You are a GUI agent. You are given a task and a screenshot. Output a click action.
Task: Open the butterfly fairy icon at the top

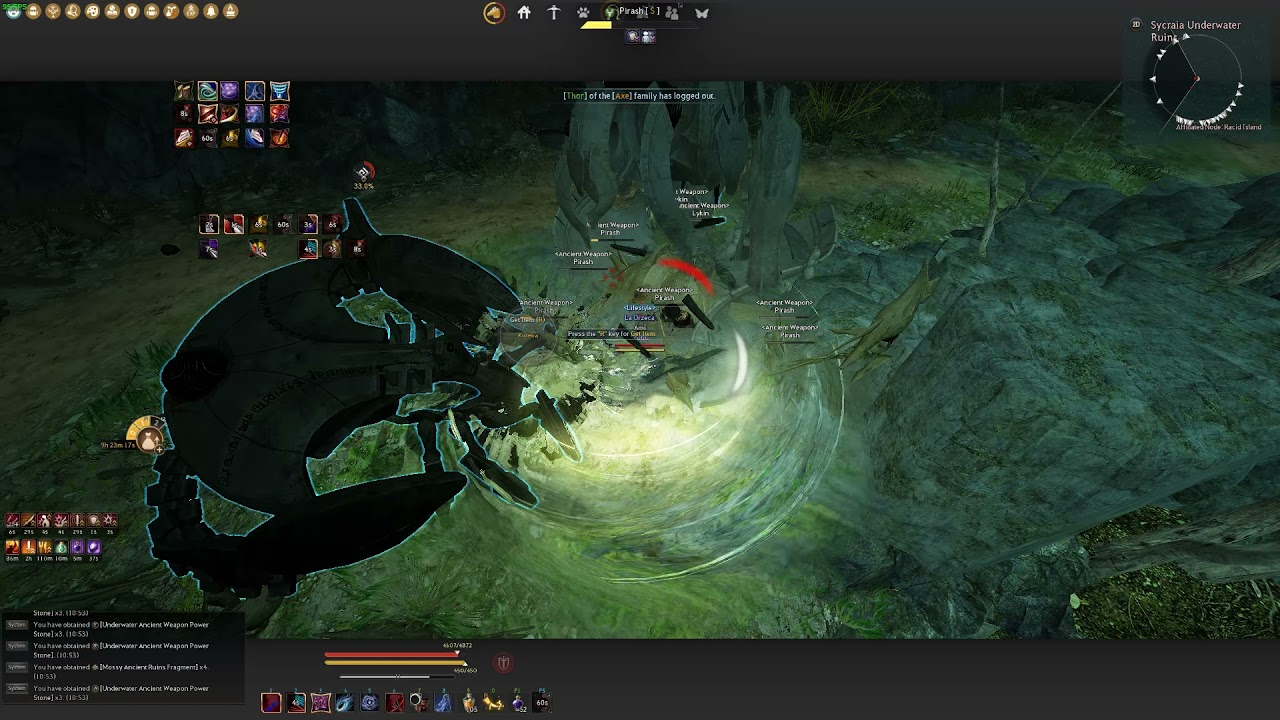click(x=702, y=13)
